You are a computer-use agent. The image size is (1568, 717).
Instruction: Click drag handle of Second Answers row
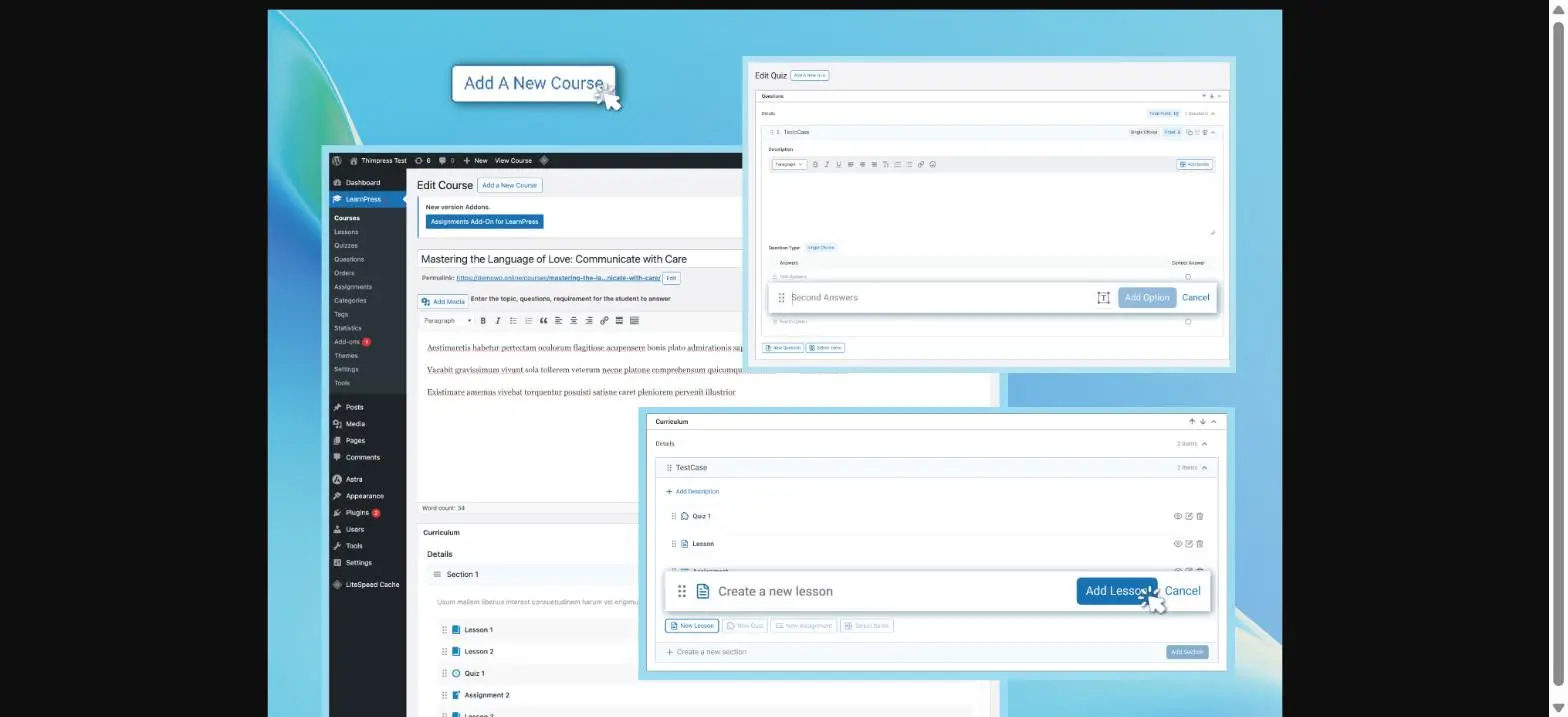pos(781,298)
